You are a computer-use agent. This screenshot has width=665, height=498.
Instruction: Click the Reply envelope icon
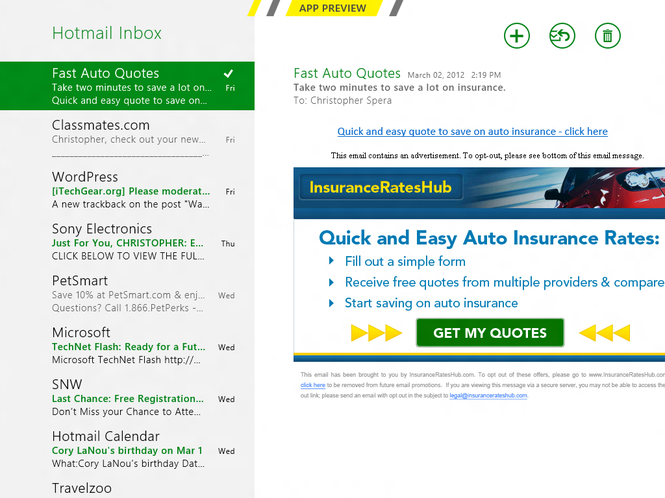click(x=562, y=36)
